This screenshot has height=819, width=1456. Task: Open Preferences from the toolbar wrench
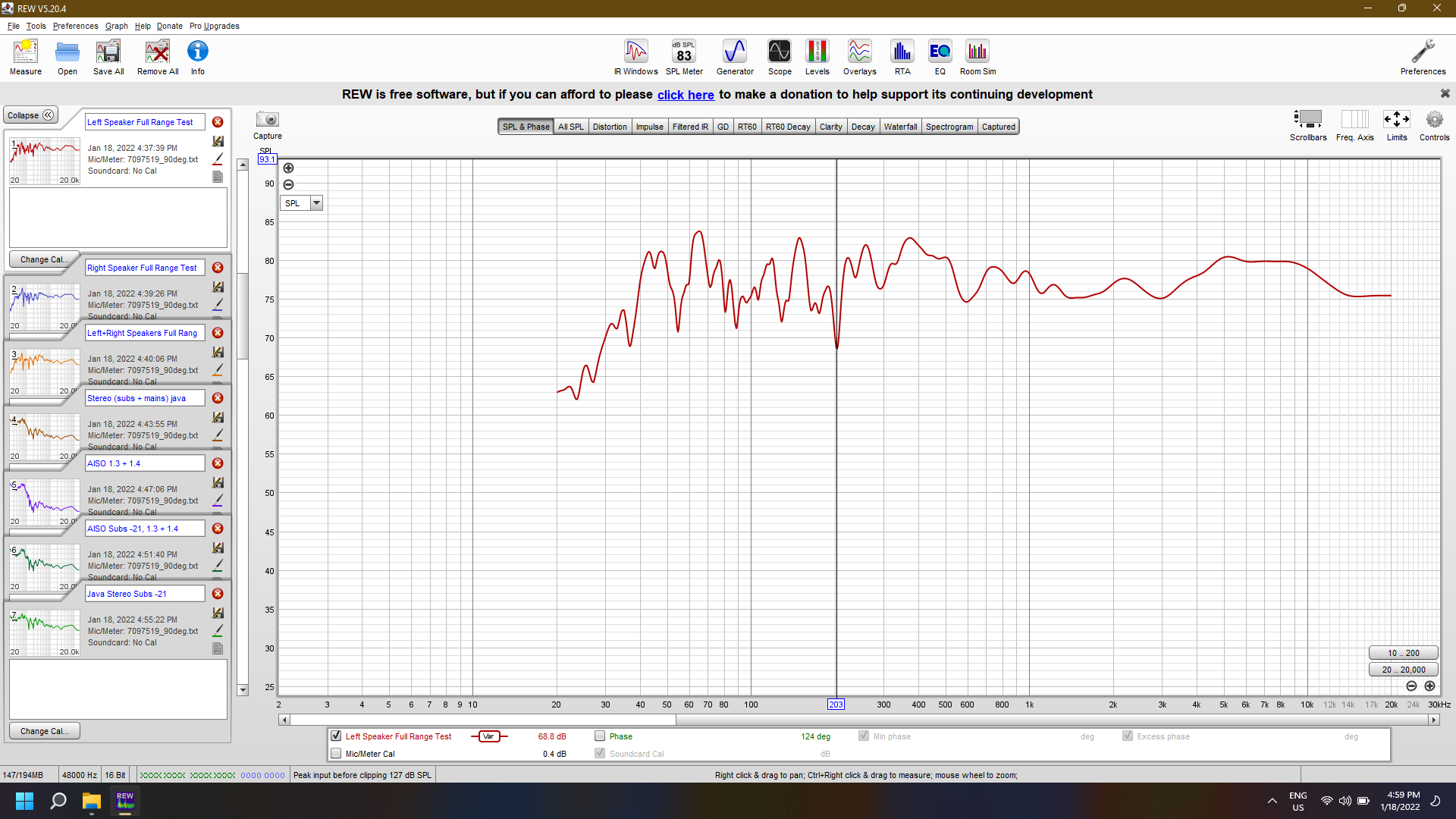[1423, 57]
